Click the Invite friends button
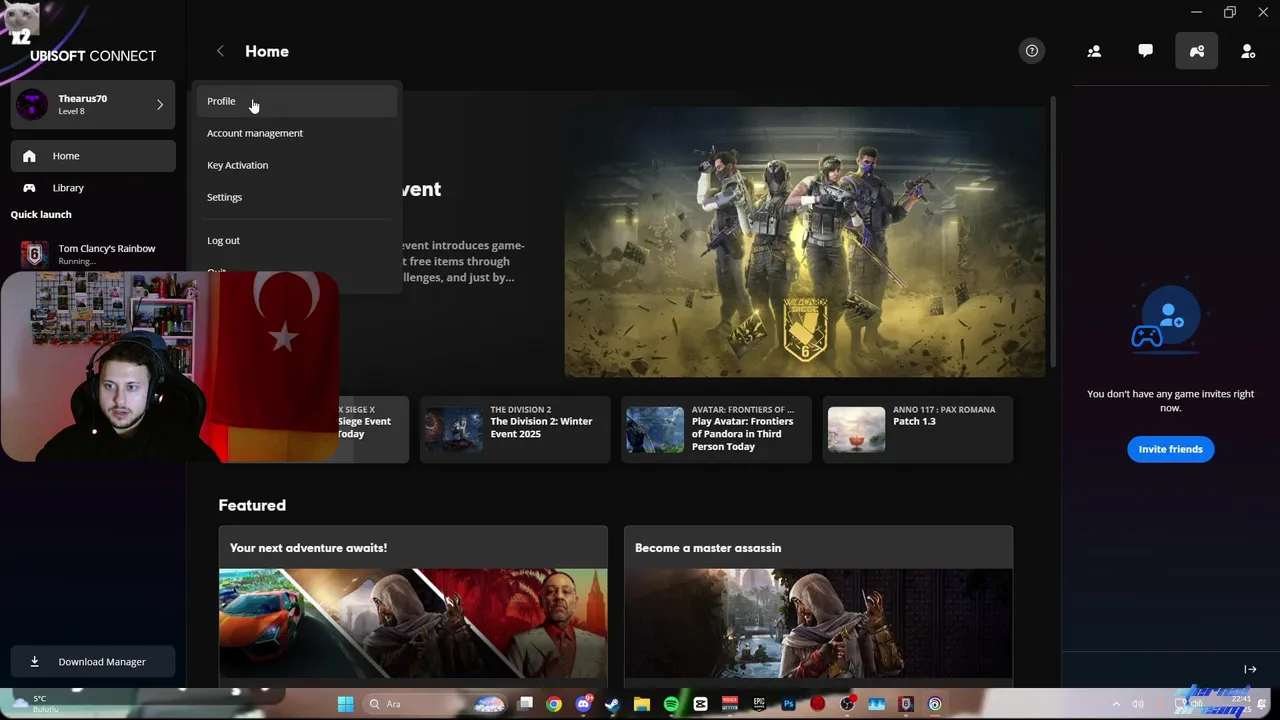The height and width of the screenshot is (720, 1280). tap(1171, 449)
